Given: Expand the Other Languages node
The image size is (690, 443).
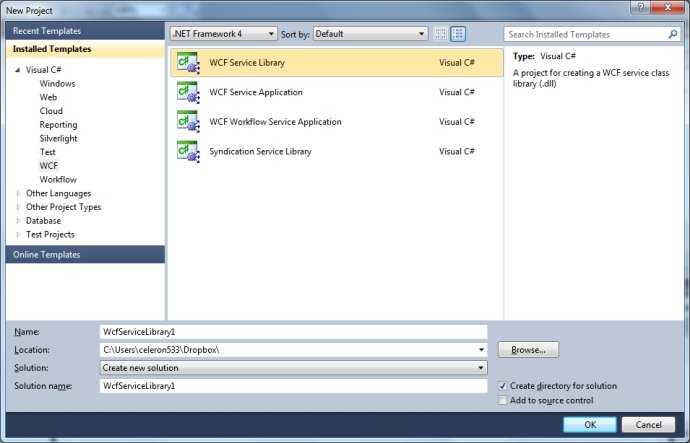Looking at the screenshot, I should pyautogui.click(x=18, y=194).
